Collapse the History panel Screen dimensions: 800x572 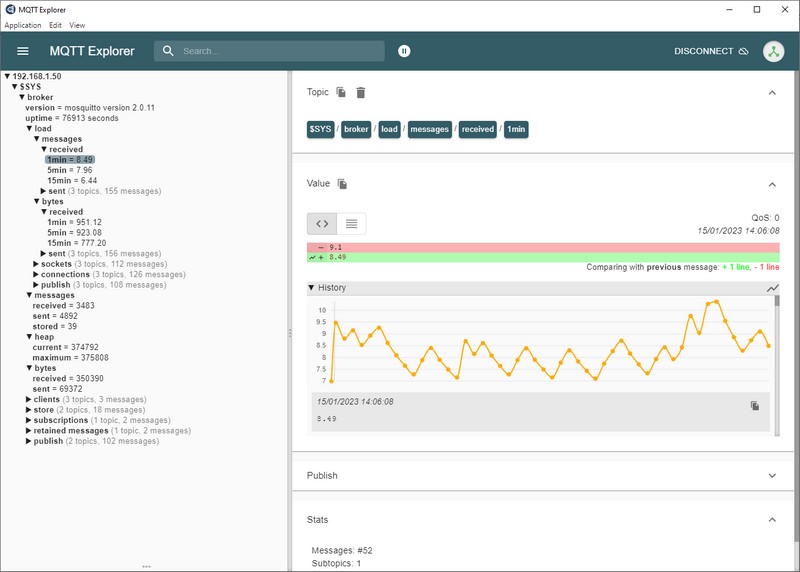coord(311,288)
